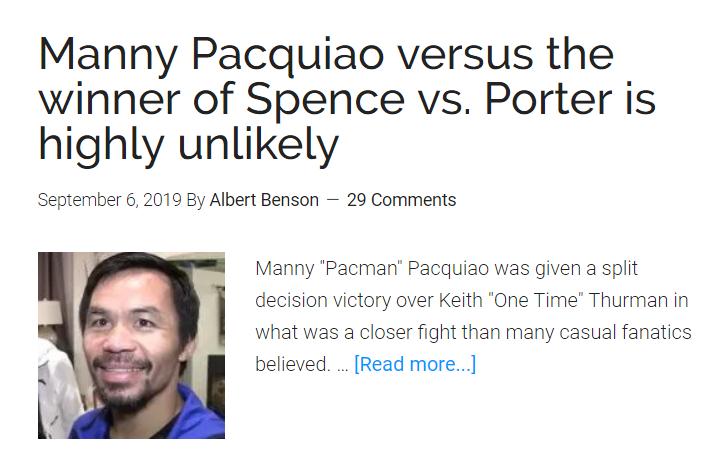This screenshot has height=464, width=723.
Task: Select the 'By' text before the author name
Action: [x=196, y=201]
